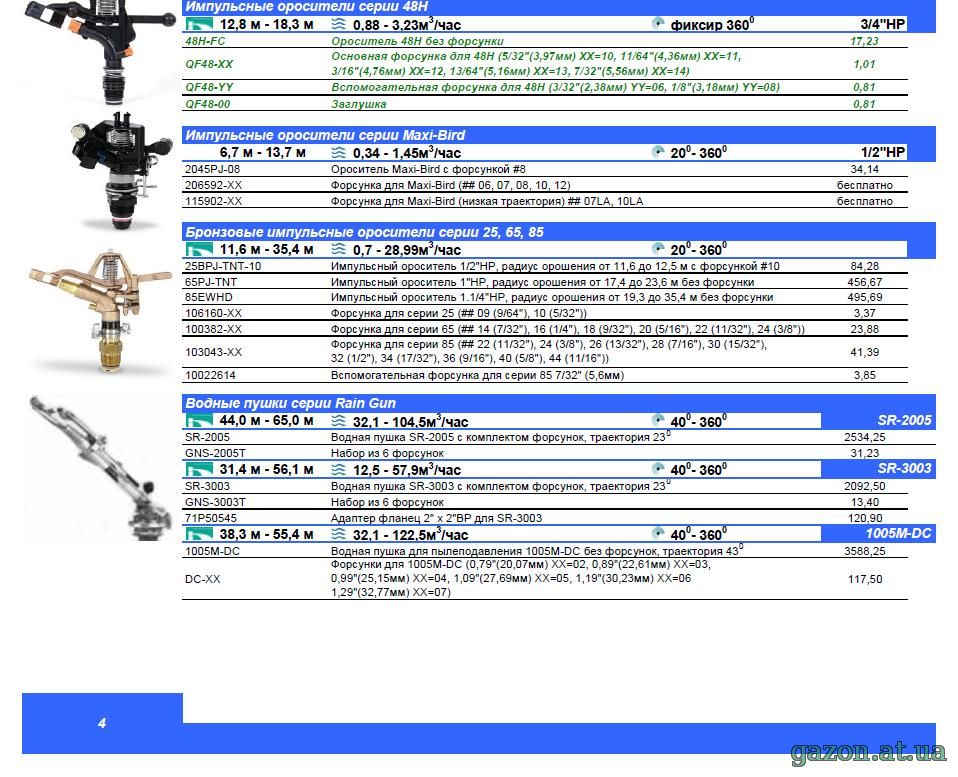Click the 3/4"HP thread size label
Viewport: 958px width, 777px height.
pyautogui.click(x=883, y=24)
